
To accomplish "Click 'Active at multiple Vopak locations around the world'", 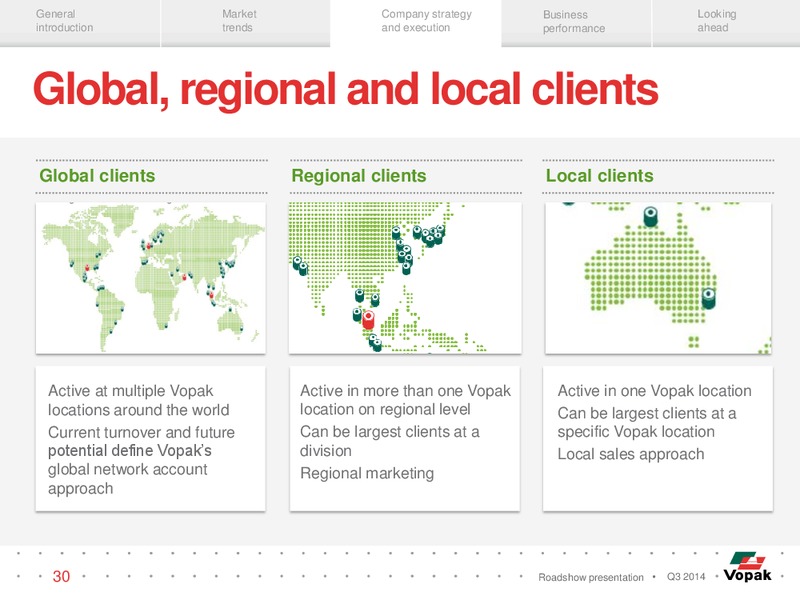I will pyautogui.click(x=138, y=401).
